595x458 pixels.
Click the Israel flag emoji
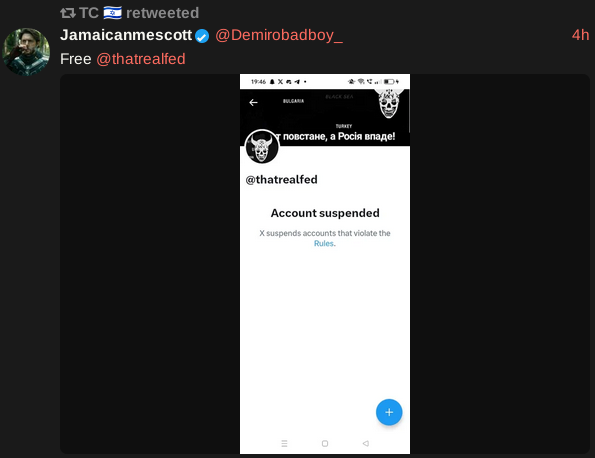click(x=113, y=13)
